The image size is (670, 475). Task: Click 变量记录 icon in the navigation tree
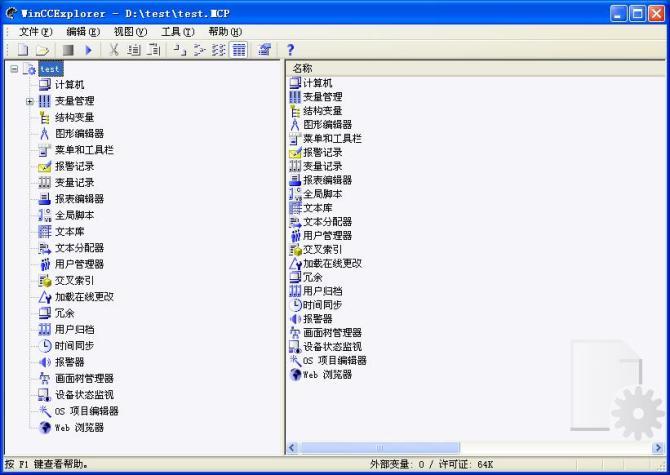pos(44,182)
